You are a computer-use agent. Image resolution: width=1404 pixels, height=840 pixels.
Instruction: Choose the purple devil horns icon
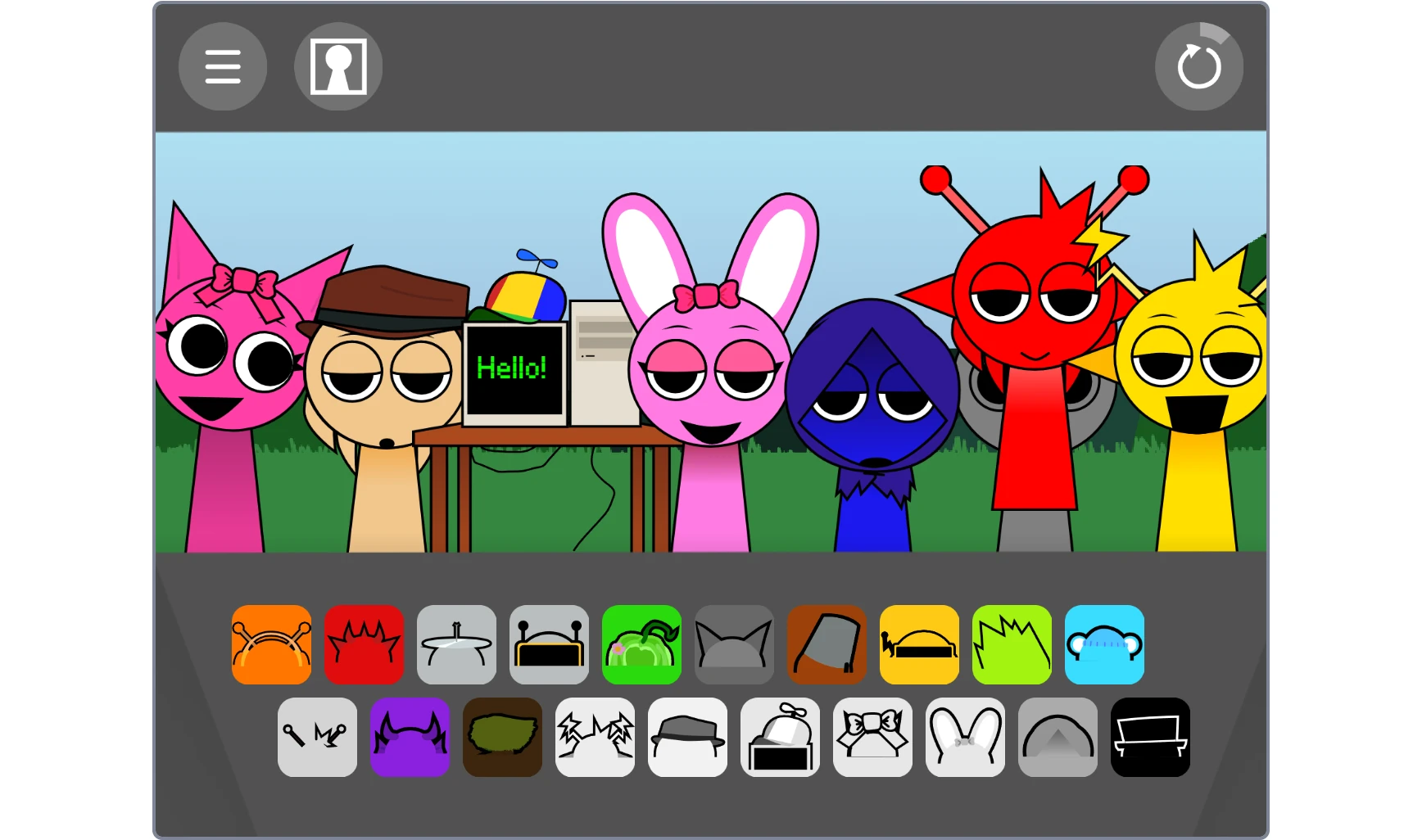pyautogui.click(x=410, y=738)
